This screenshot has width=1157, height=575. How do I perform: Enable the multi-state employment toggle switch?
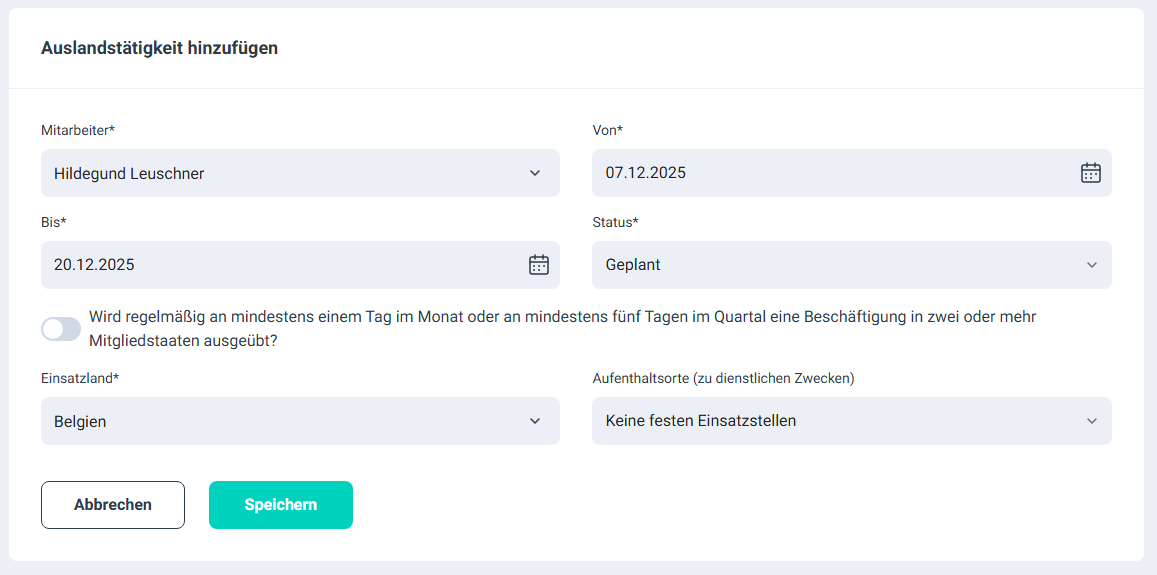(x=61, y=329)
